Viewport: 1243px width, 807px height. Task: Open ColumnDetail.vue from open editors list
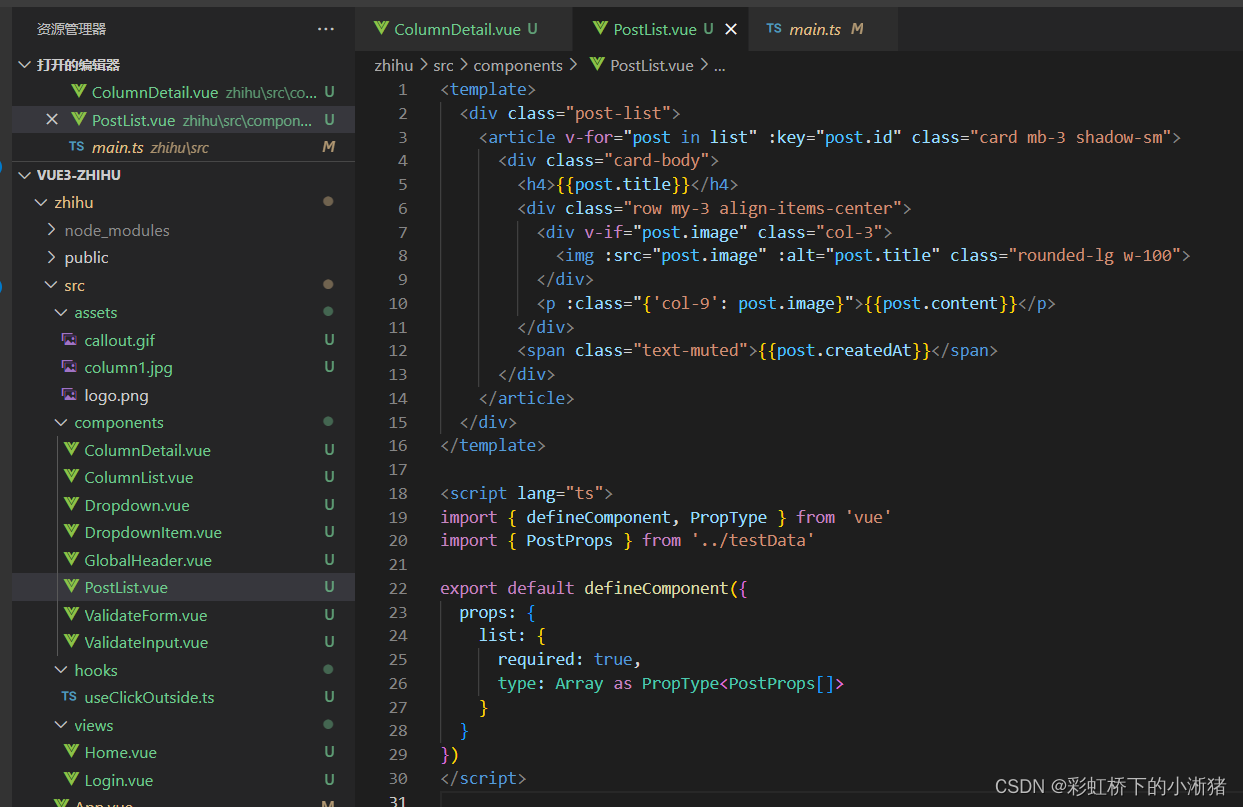183,92
